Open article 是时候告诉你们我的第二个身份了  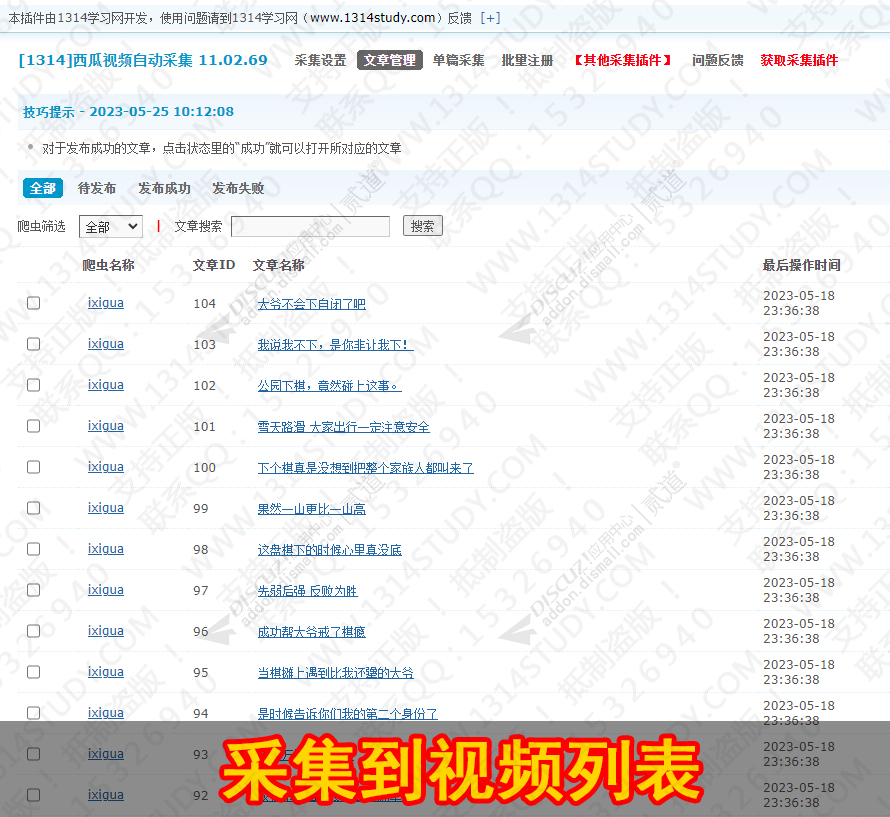tap(347, 714)
